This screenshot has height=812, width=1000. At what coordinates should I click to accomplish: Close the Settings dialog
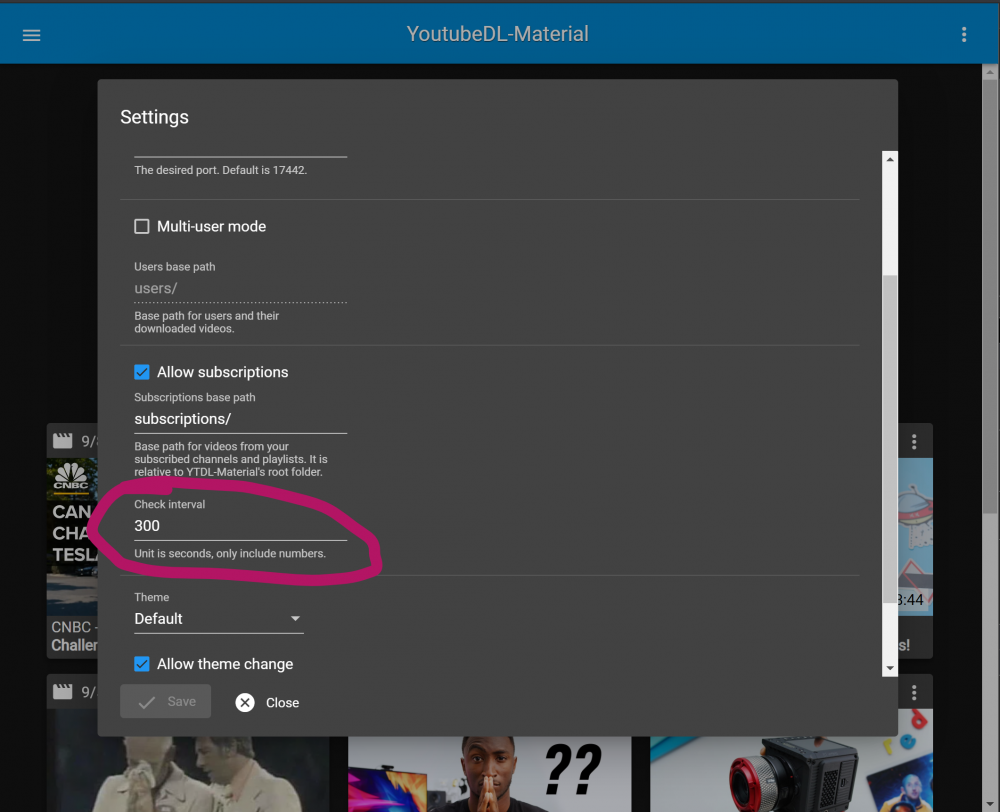[267, 702]
